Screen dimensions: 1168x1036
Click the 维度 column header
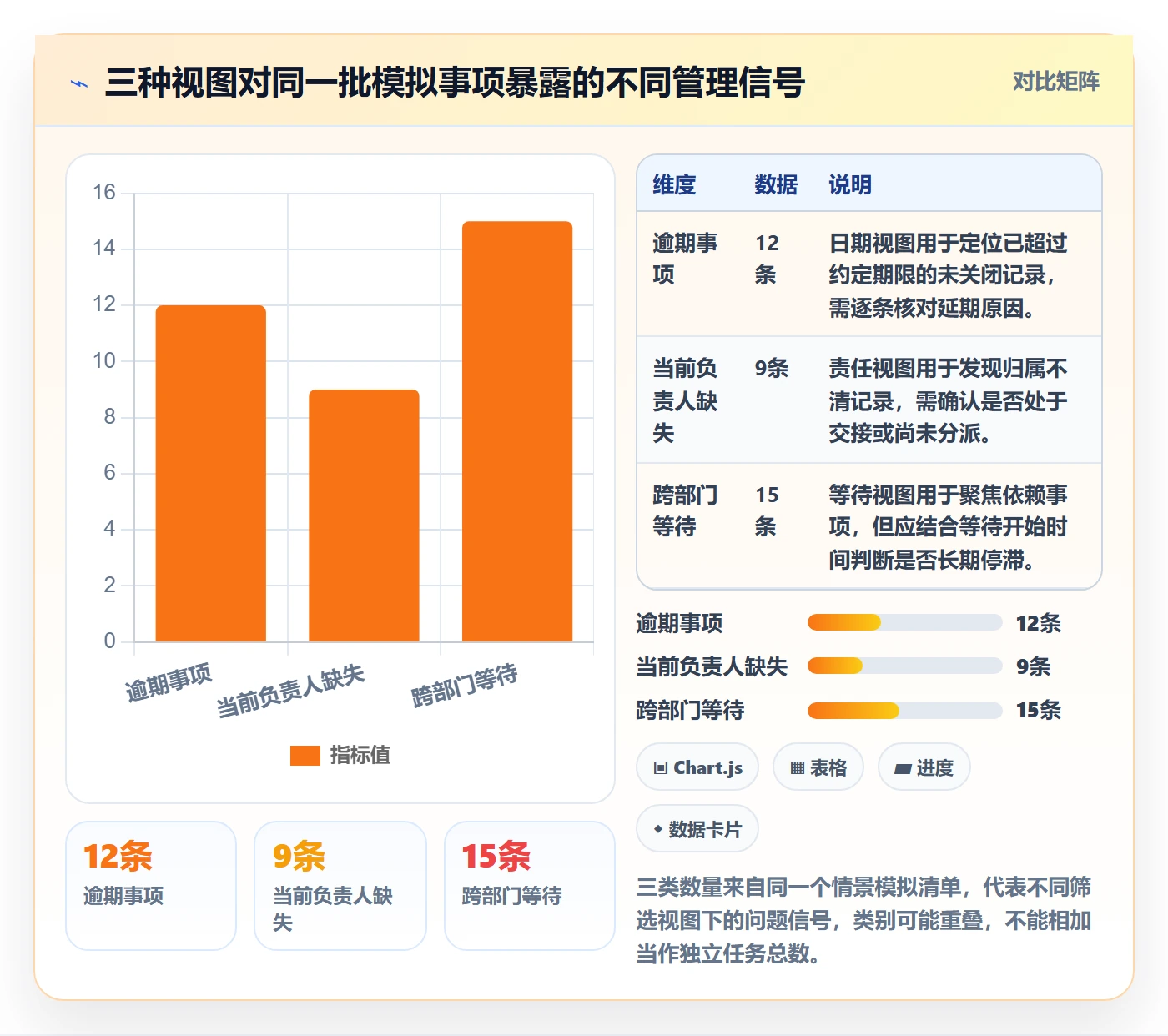674,184
